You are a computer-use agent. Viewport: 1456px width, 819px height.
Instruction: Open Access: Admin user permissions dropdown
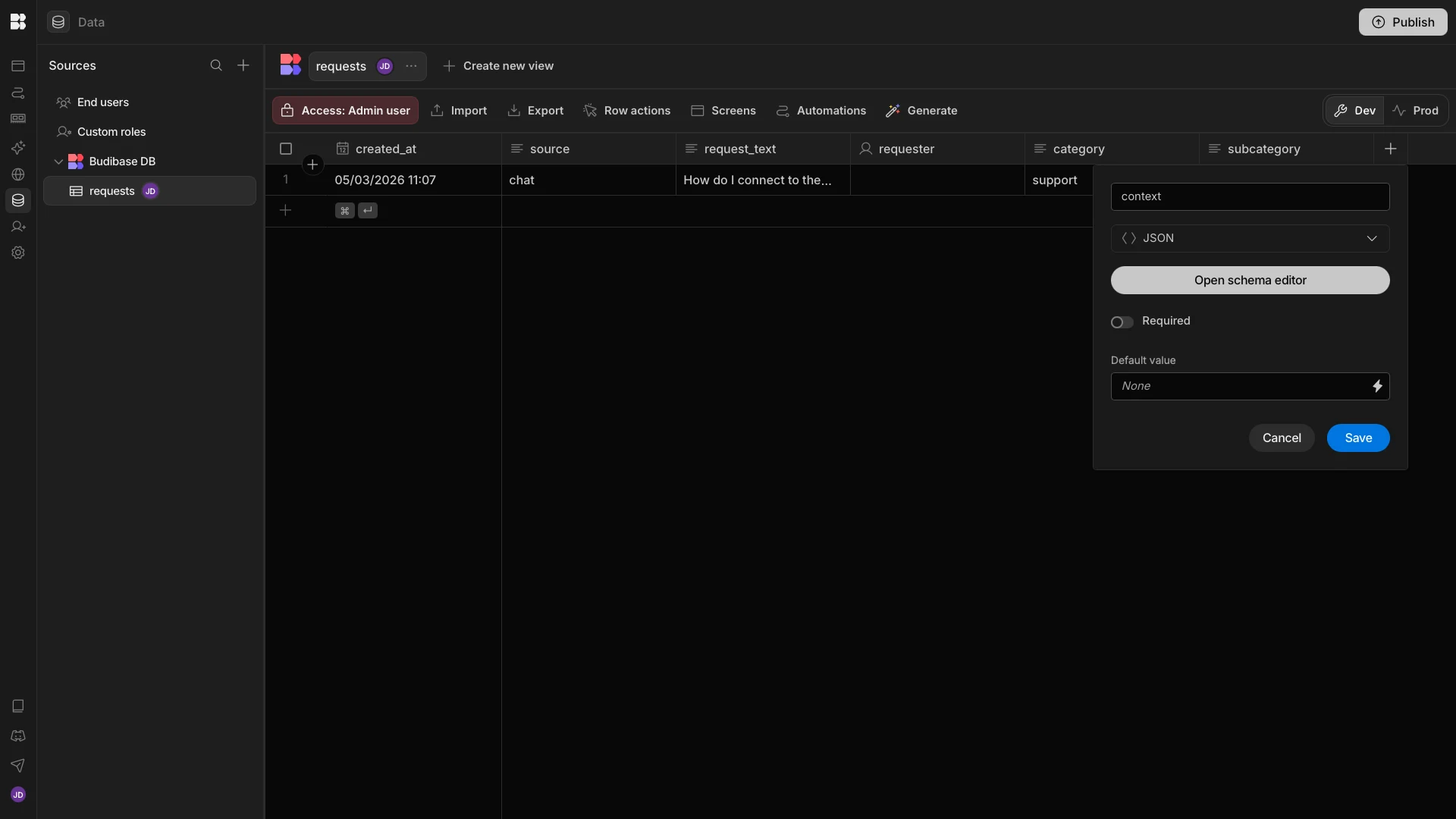(345, 111)
